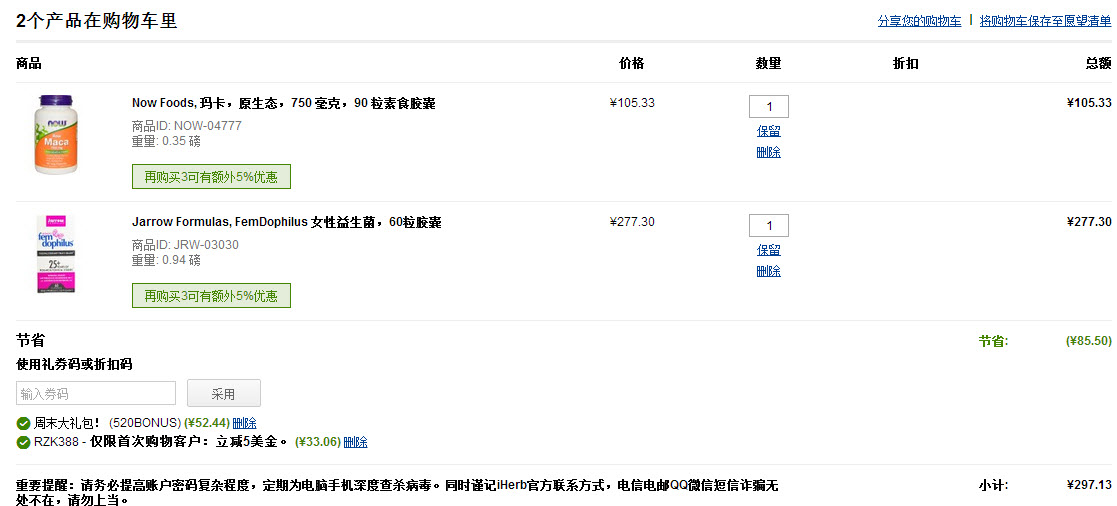1117x506 pixels.
Task: Focus quantity field for Jarrow FemDophilus
Action: [x=769, y=226]
